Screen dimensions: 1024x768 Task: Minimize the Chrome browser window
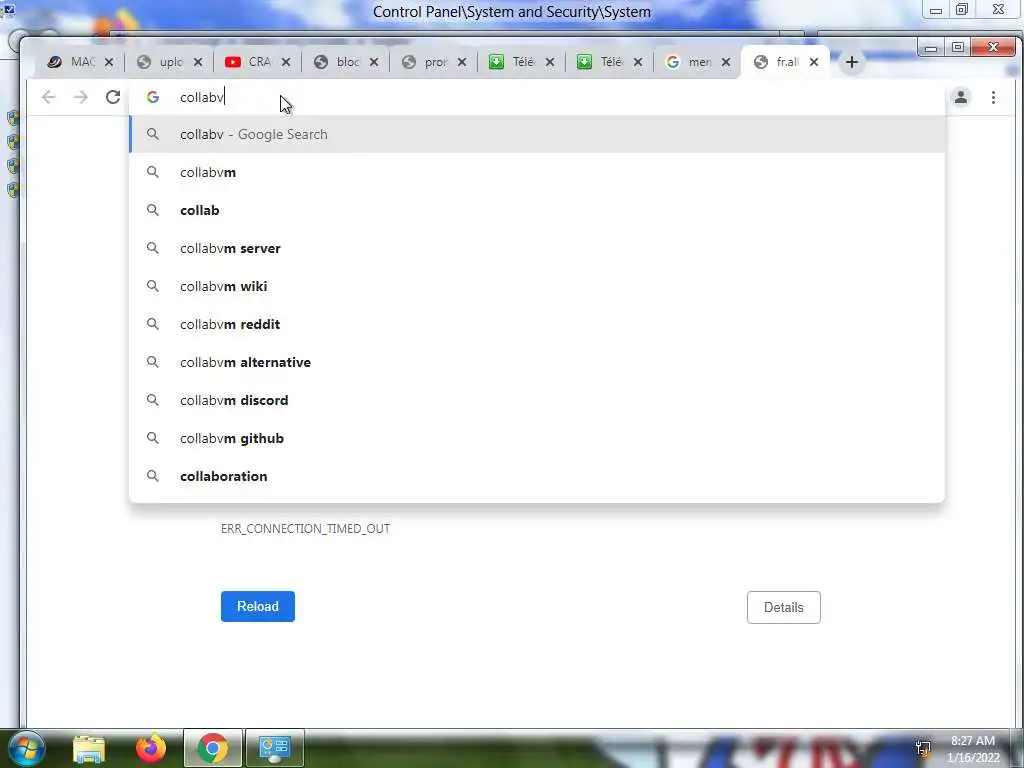931,48
